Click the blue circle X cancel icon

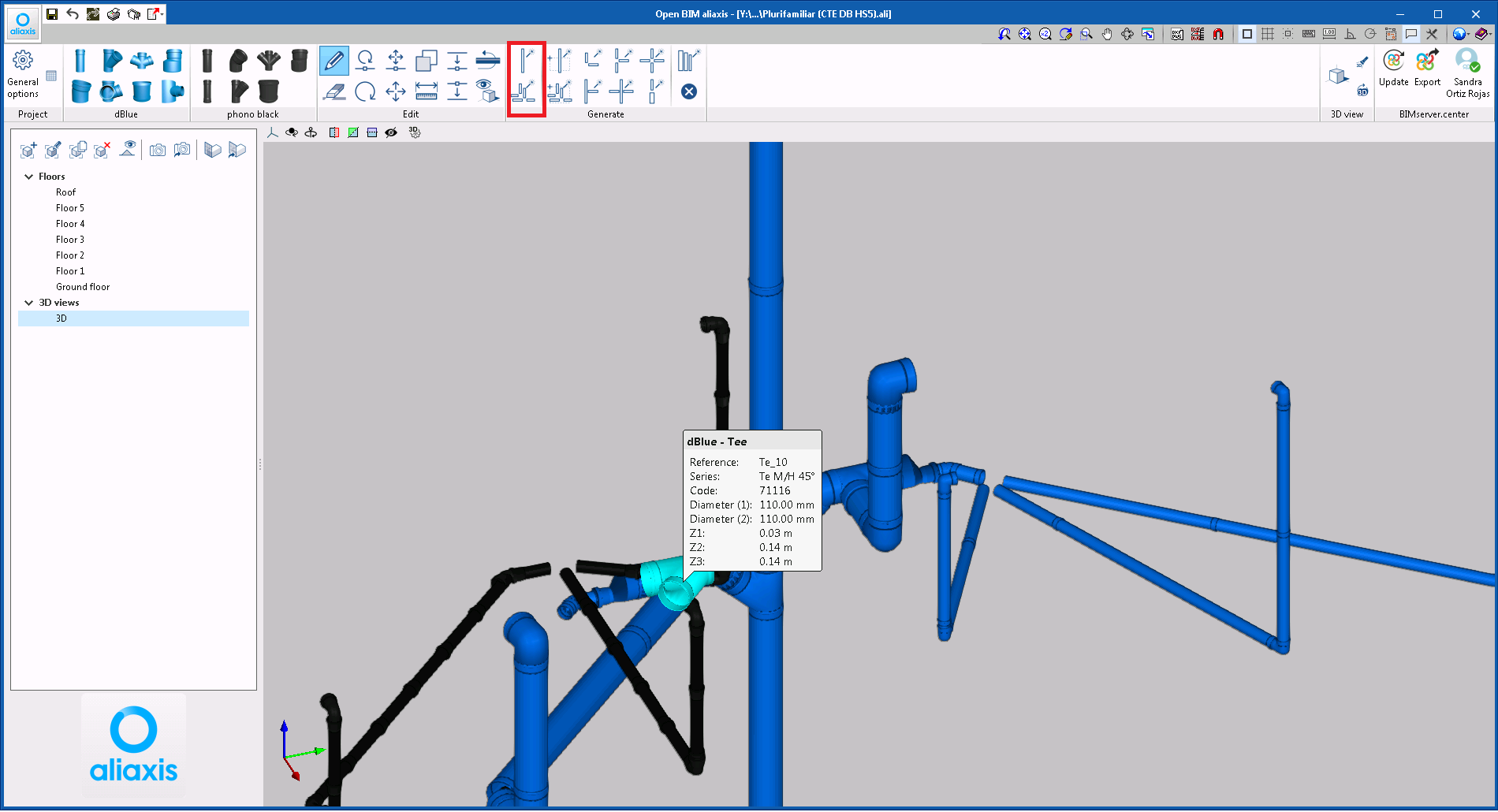[688, 91]
